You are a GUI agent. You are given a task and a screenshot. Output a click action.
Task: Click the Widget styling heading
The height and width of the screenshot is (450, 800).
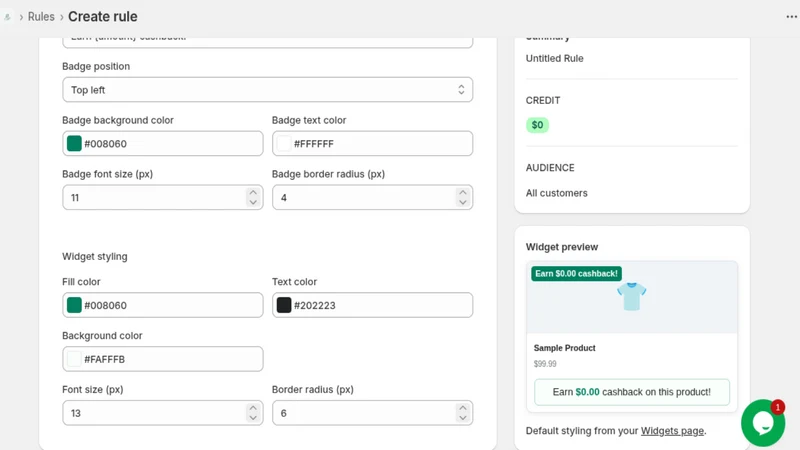click(x=95, y=257)
